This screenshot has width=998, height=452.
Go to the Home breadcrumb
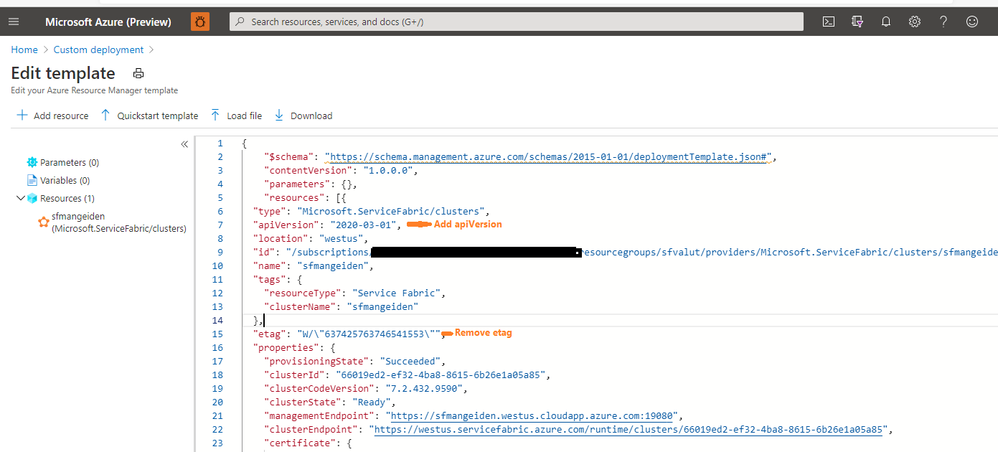coord(24,49)
